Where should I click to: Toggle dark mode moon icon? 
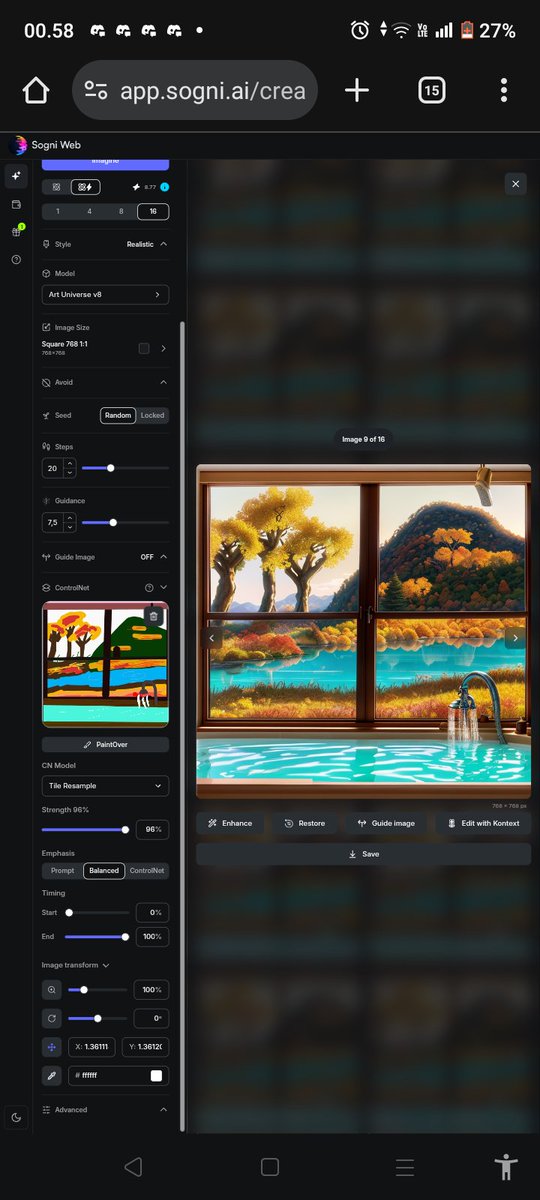coord(16,1117)
